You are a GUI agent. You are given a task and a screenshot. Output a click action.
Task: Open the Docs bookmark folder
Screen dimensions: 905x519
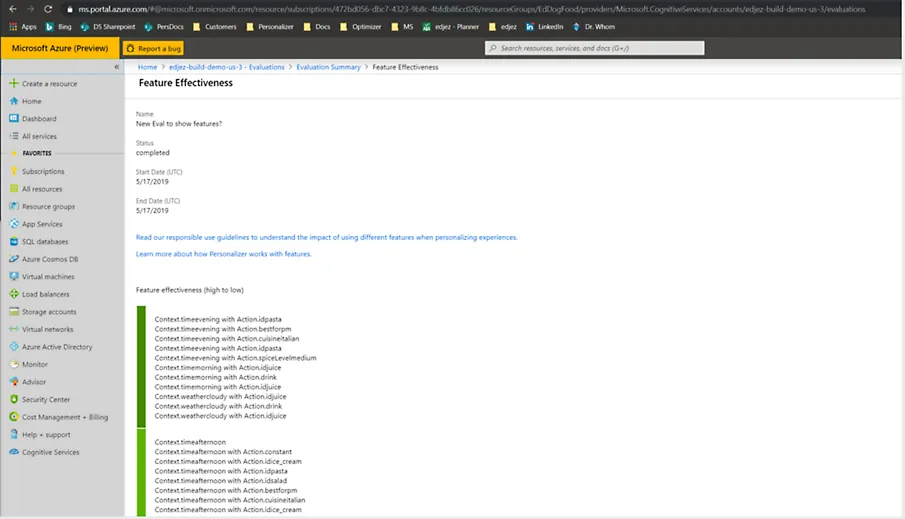(x=317, y=27)
